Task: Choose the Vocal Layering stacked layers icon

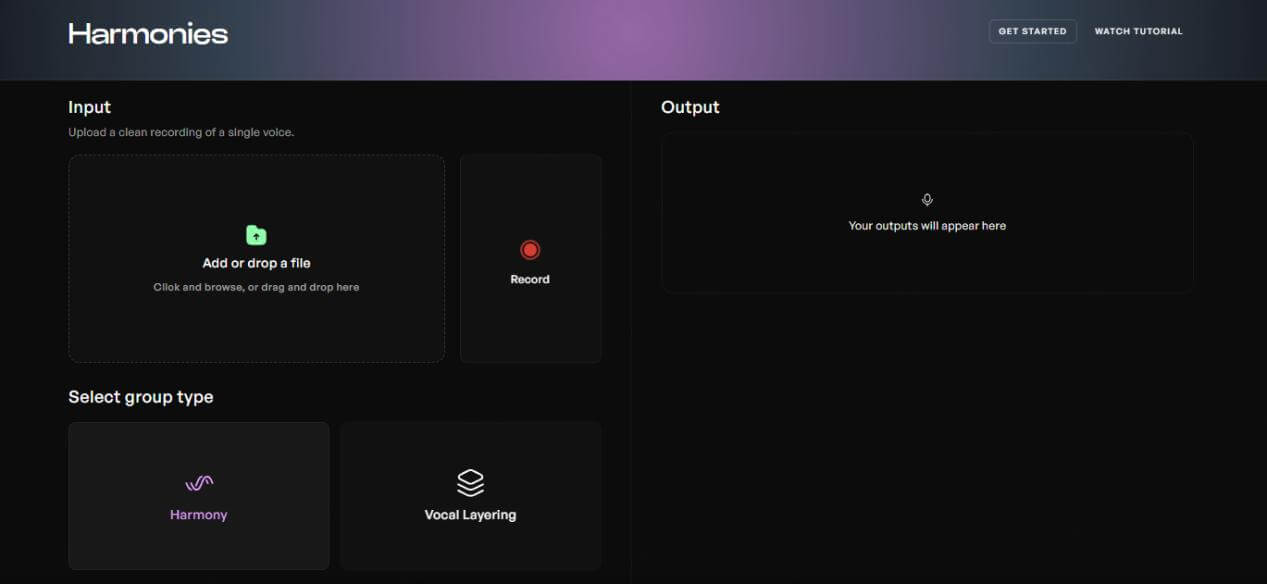Action: point(470,483)
